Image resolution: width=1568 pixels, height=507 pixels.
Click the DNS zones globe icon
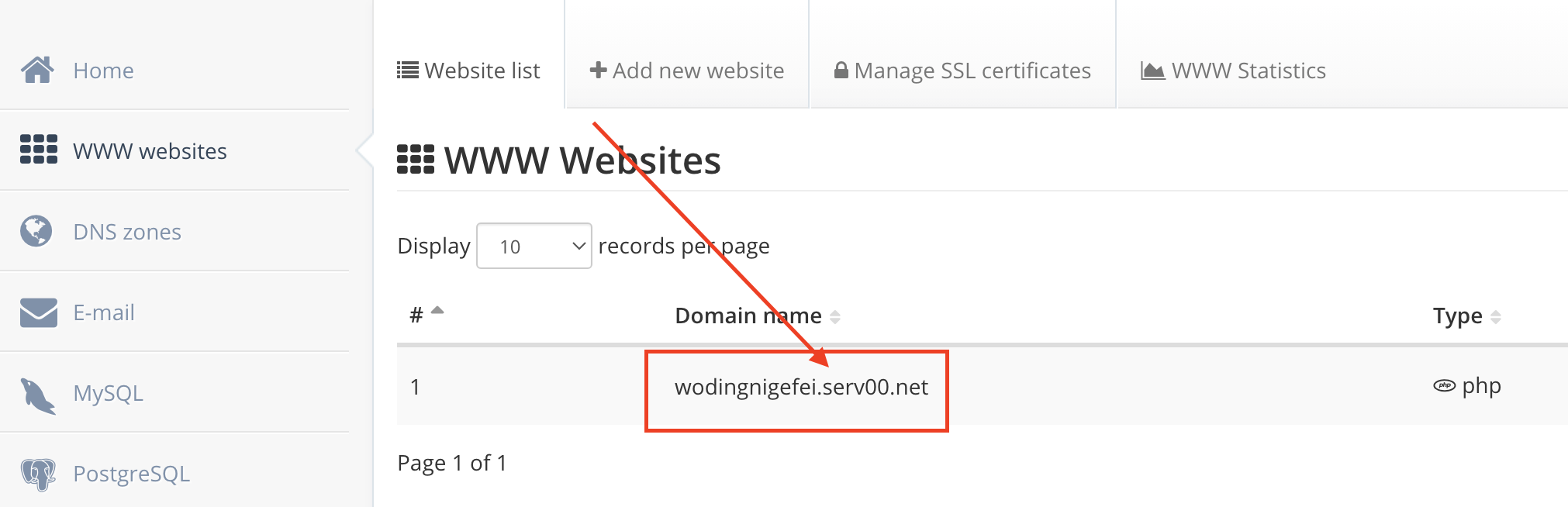[x=36, y=230]
